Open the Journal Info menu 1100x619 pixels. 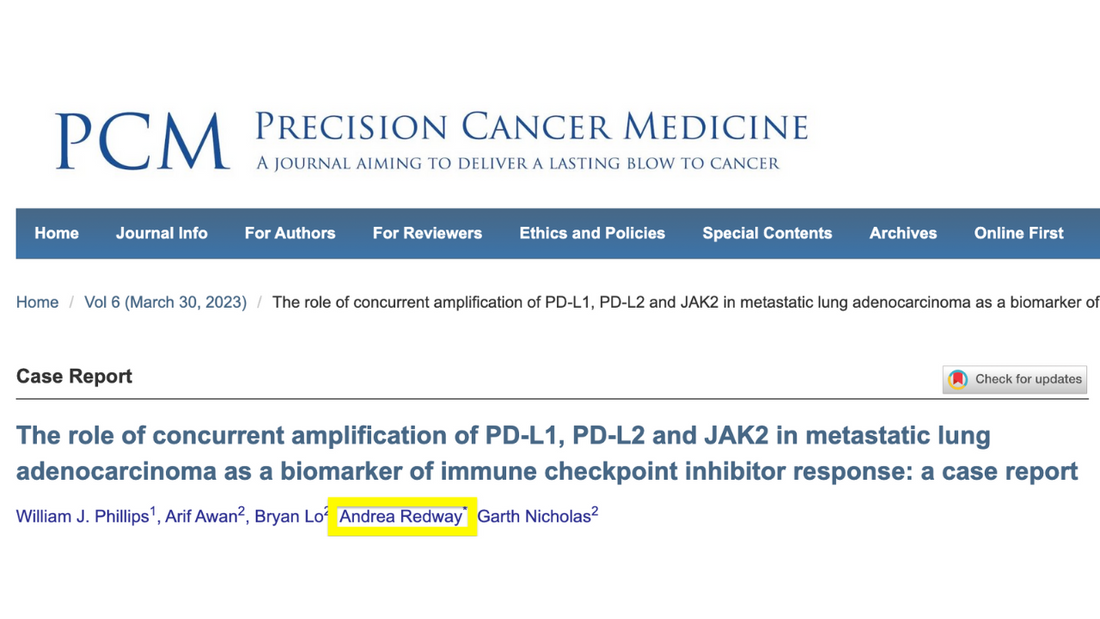click(161, 233)
